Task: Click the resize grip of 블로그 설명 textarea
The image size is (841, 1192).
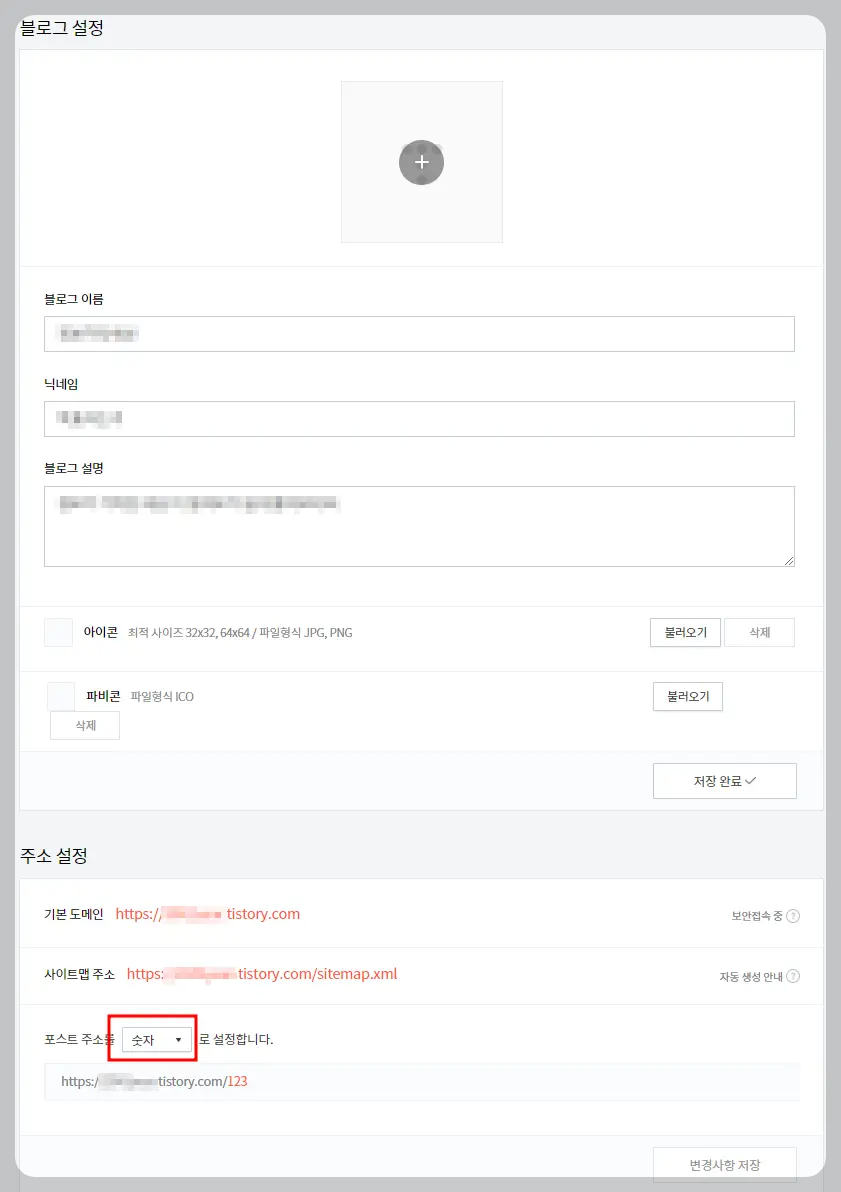Action: (x=789, y=560)
